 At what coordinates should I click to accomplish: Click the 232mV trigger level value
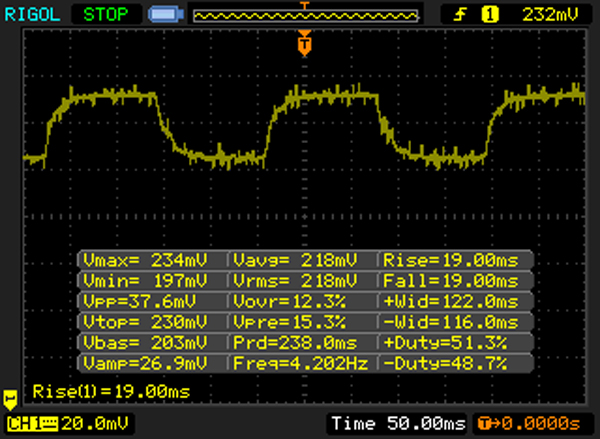(550, 15)
